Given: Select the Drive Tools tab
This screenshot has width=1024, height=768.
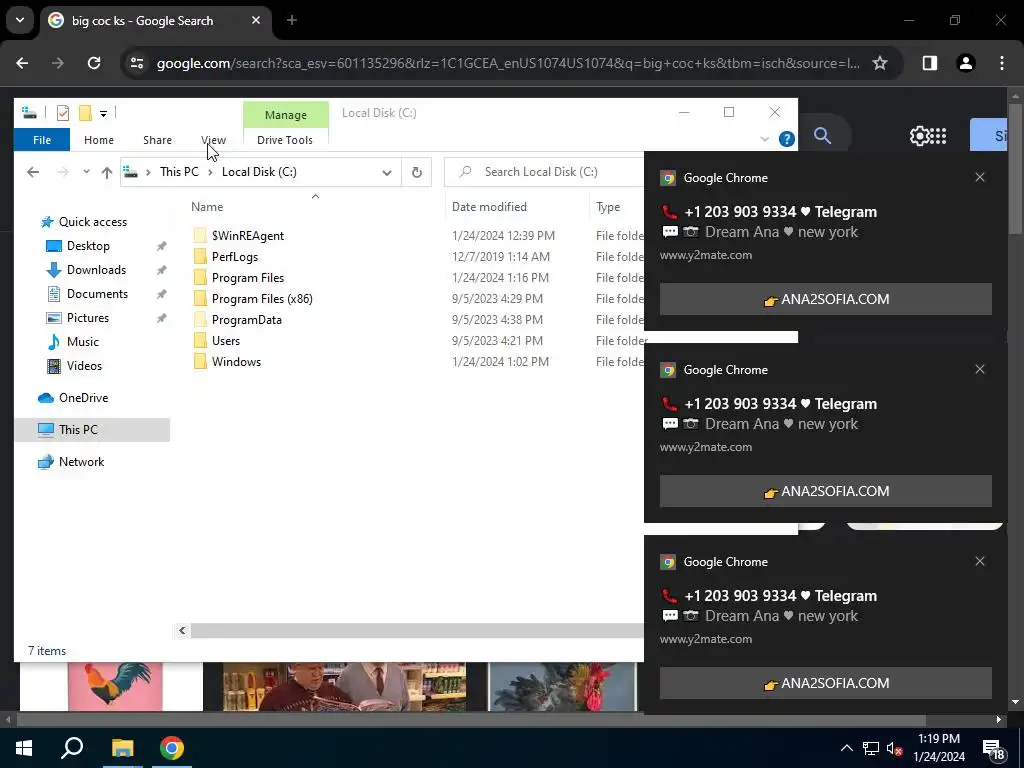Looking at the screenshot, I should coord(285,140).
